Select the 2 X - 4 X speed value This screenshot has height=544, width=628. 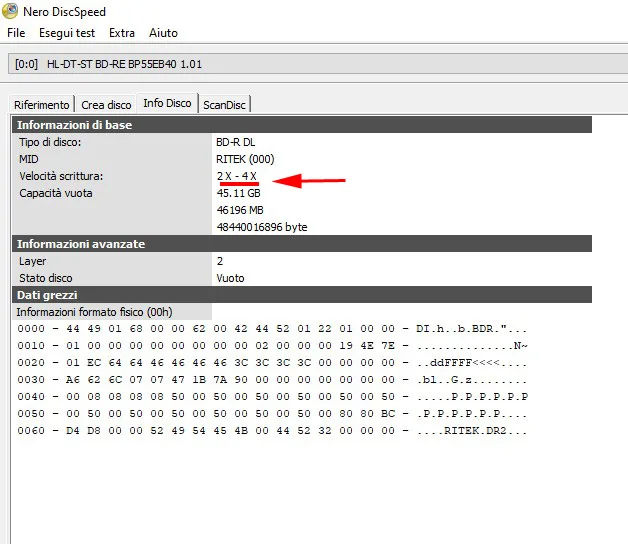[237, 176]
